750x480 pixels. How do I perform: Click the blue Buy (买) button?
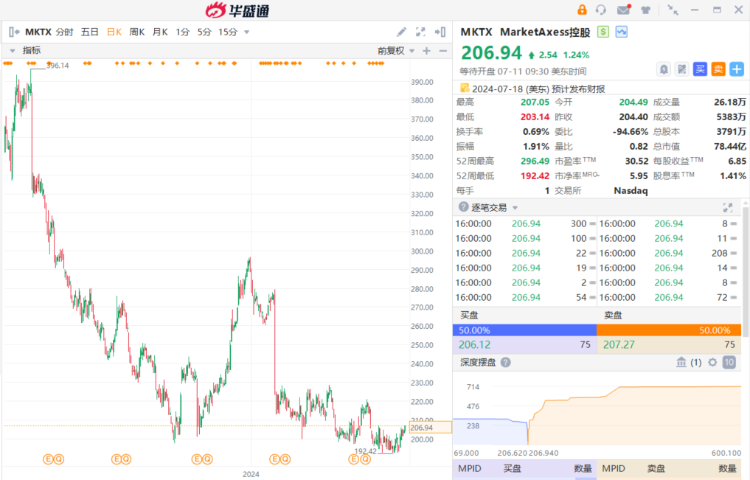pyautogui.click(x=700, y=69)
